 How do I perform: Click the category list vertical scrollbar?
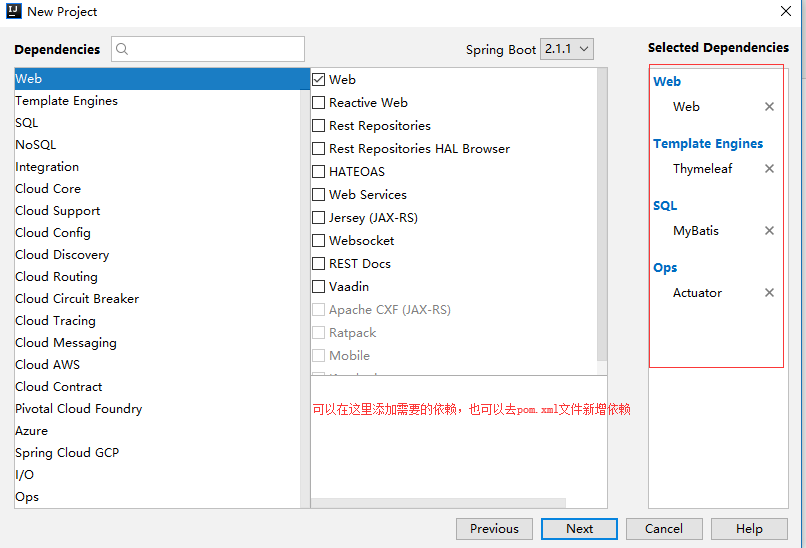tap(305, 299)
